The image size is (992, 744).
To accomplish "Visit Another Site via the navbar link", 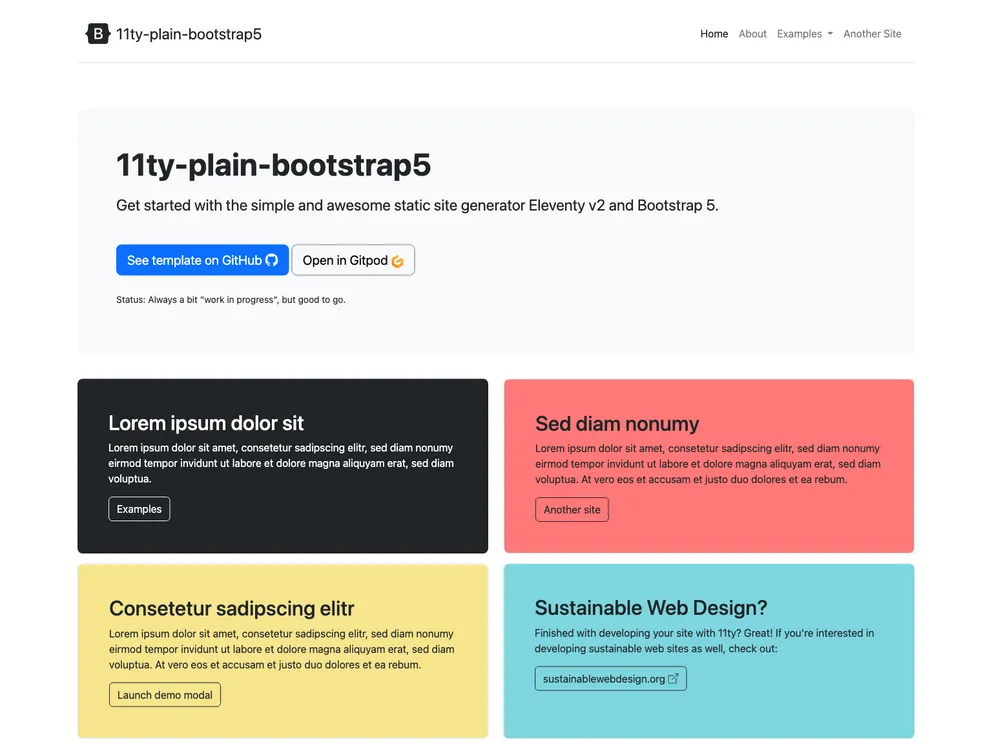I will [871, 33].
